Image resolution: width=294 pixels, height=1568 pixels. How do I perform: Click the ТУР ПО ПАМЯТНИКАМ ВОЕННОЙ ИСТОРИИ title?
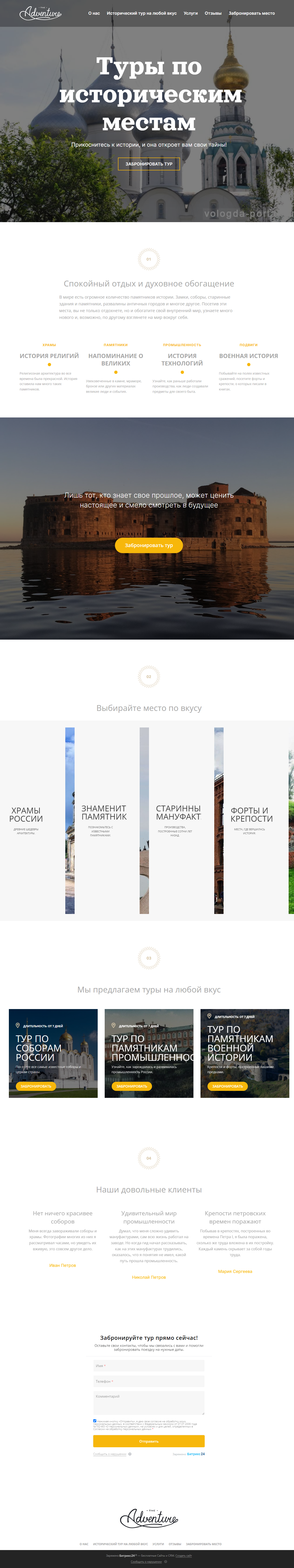(240, 1043)
